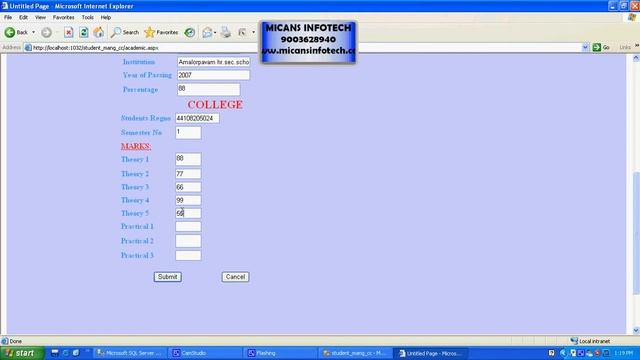Click the Theory 3 marks field
The width and height of the screenshot is (640, 360).
tap(188, 187)
